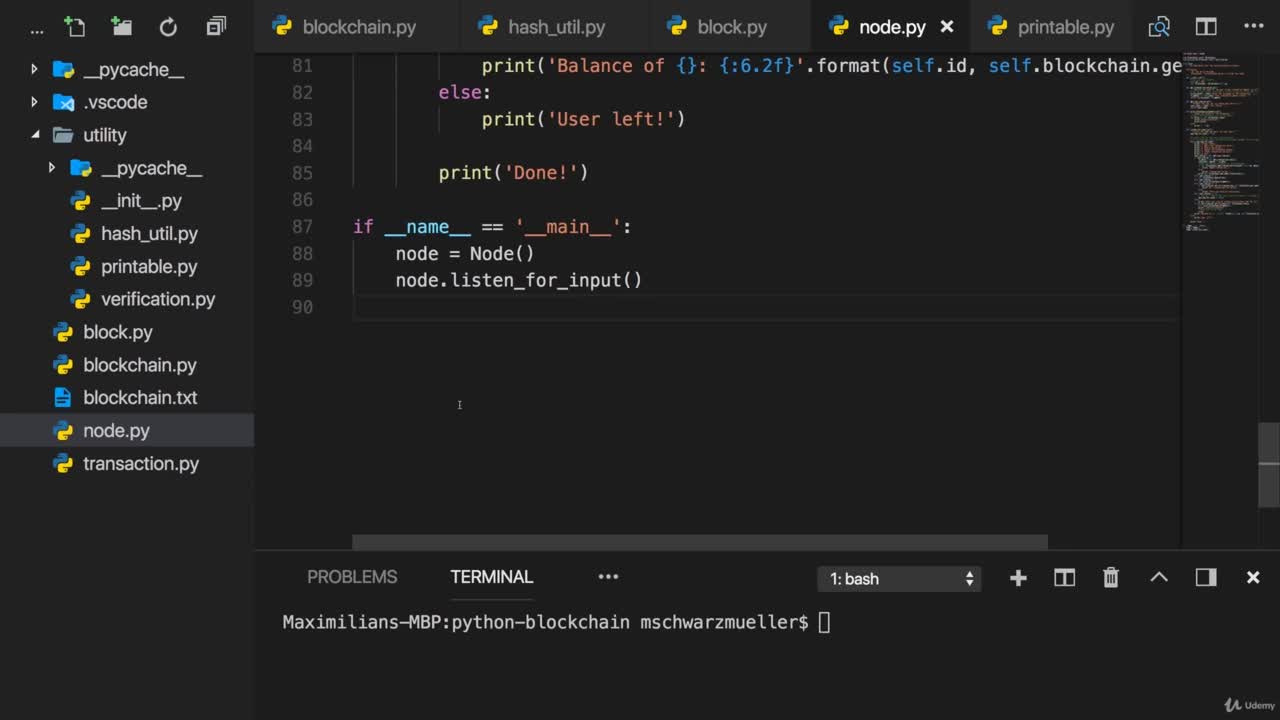Click the folder icon of .vscode
This screenshot has height=720, width=1280.
(63, 102)
